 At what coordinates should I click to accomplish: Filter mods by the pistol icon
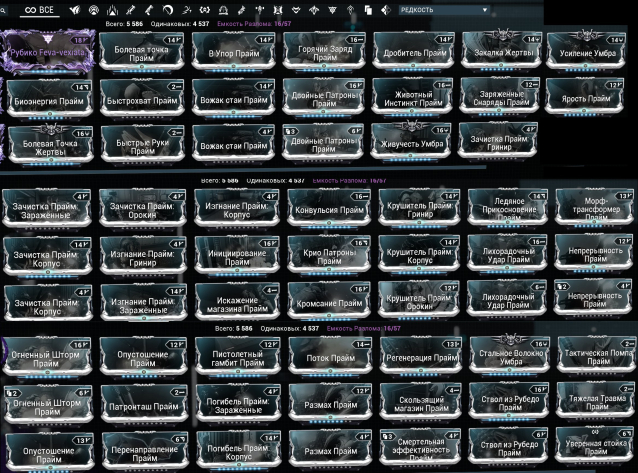tap(149, 10)
